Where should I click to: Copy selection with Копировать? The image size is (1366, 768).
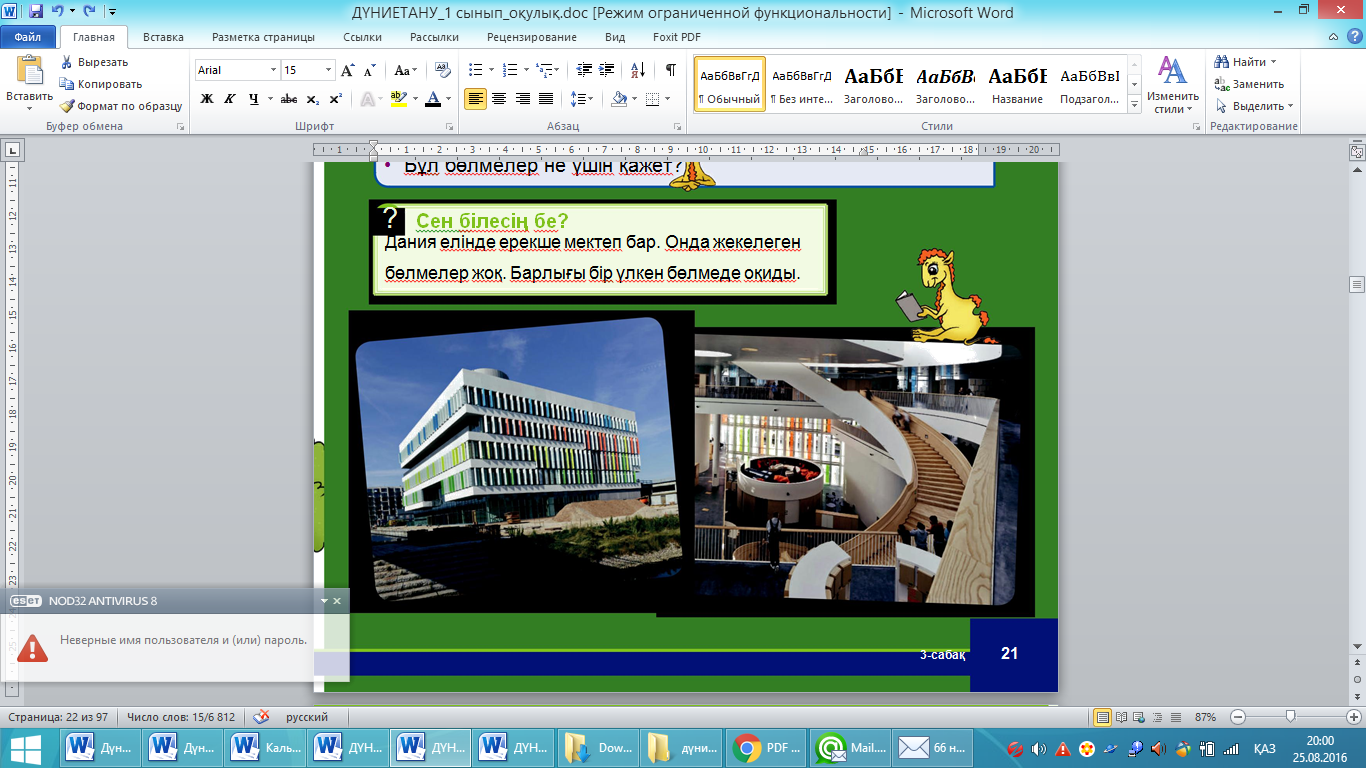point(101,84)
